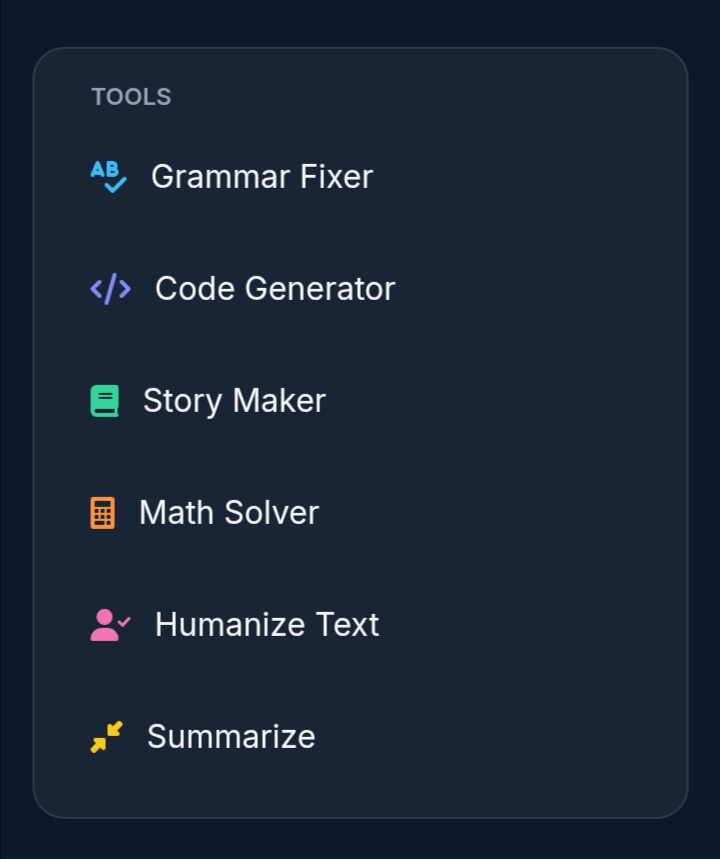Click the word "Code" in the second tool
The image size is (720, 859).
194,288
